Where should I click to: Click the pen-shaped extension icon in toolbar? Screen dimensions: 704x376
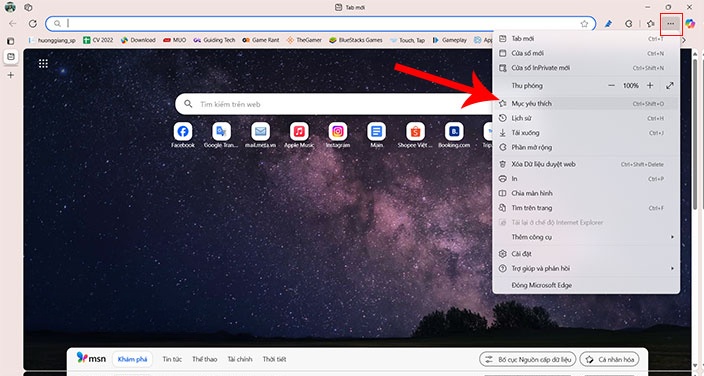click(x=608, y=24)
